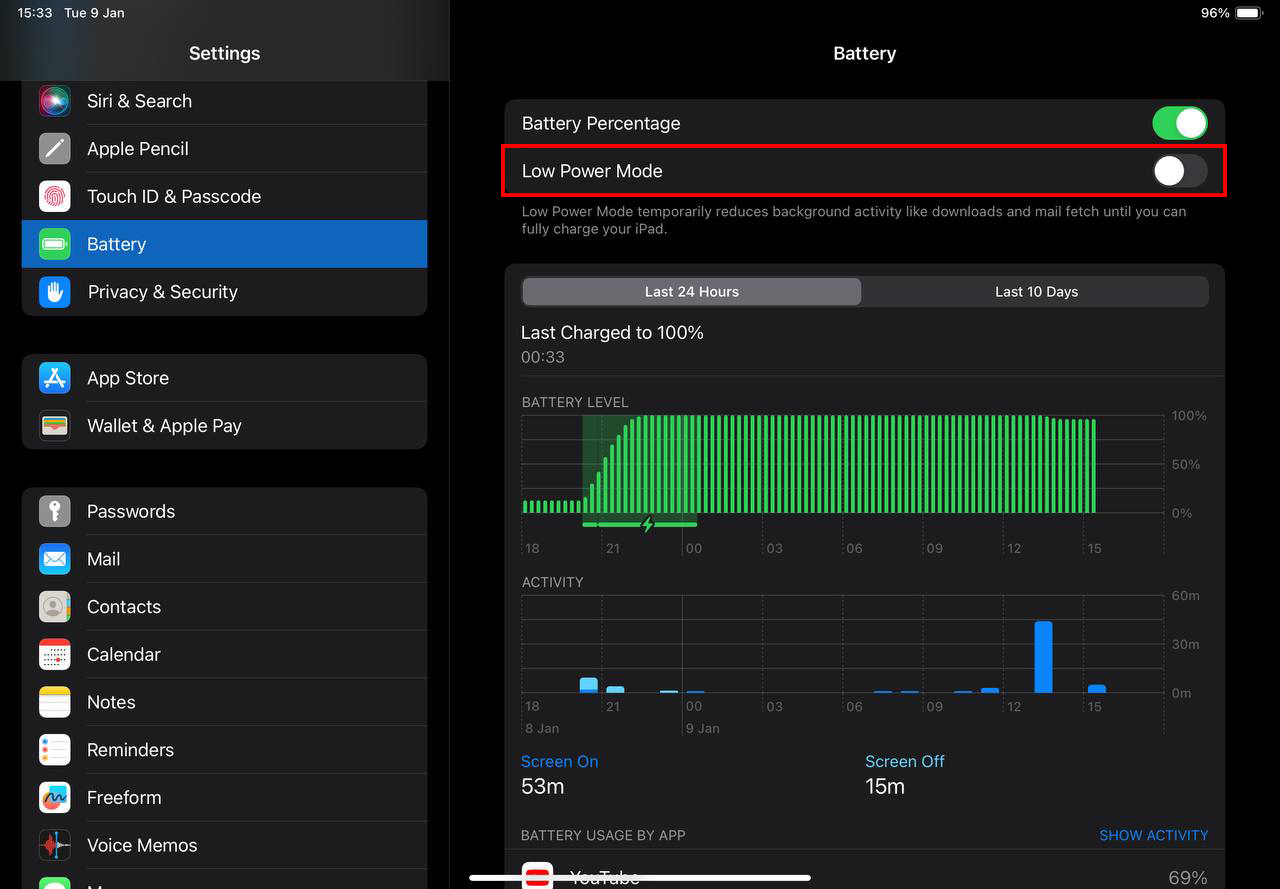The width and height of the screenshot is (1280, 889).
Task: Tap the Apple Pencil icon
Action: tap(55, 149)
